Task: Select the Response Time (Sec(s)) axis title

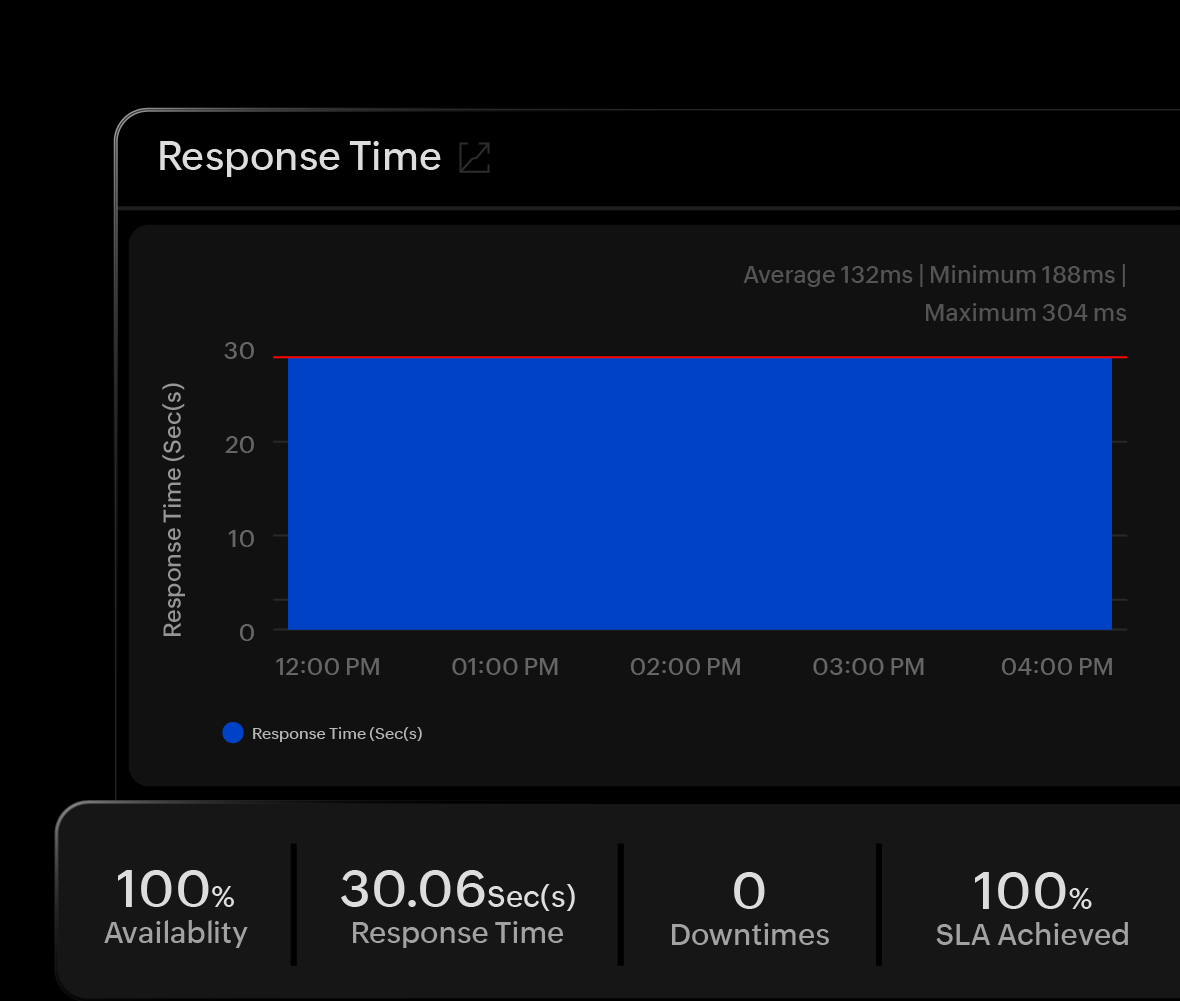Action: (x=174, y=505)
